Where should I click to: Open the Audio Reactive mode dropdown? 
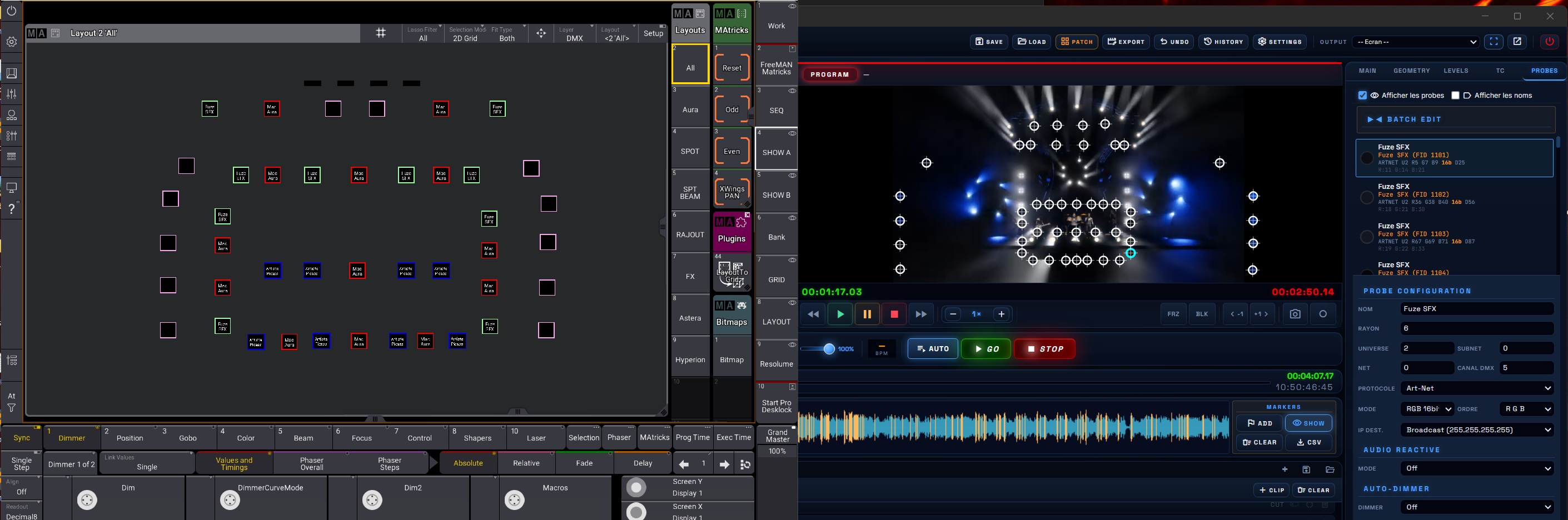coord(1477,468)
